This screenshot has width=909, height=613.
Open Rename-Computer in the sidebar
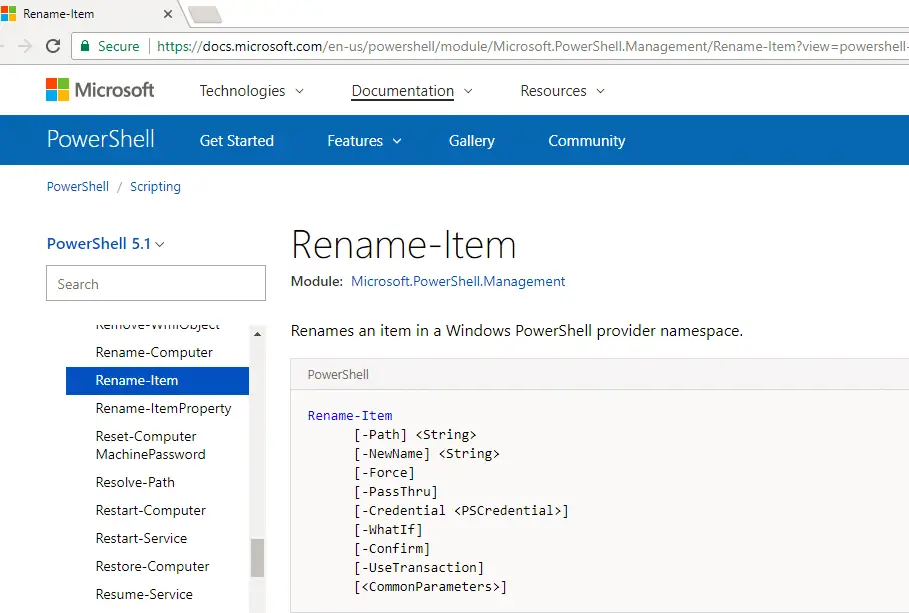click(x=154, y=353)
